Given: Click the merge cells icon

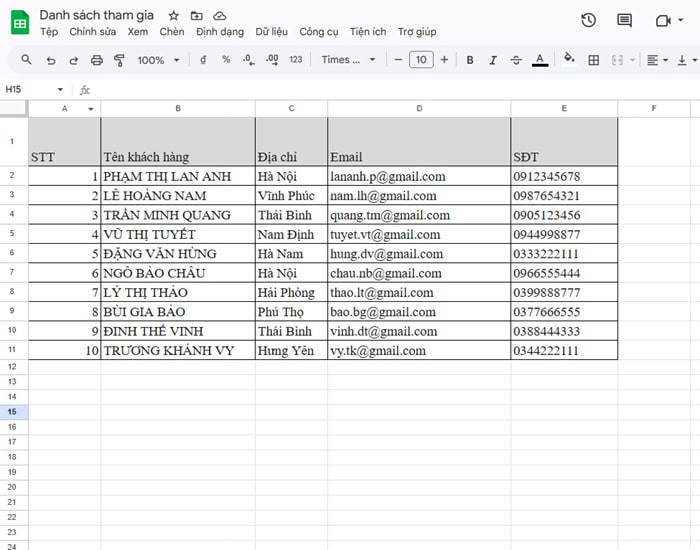Looking at the screenshot, I should (x=617, y=60).
